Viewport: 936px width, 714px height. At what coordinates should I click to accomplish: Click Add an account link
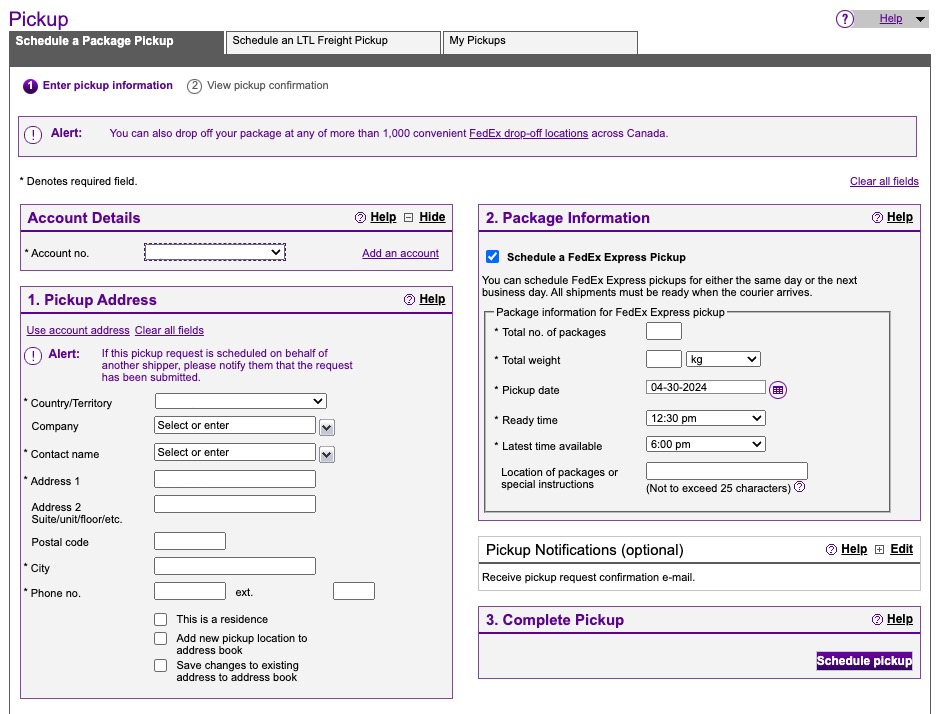(400, 253)
